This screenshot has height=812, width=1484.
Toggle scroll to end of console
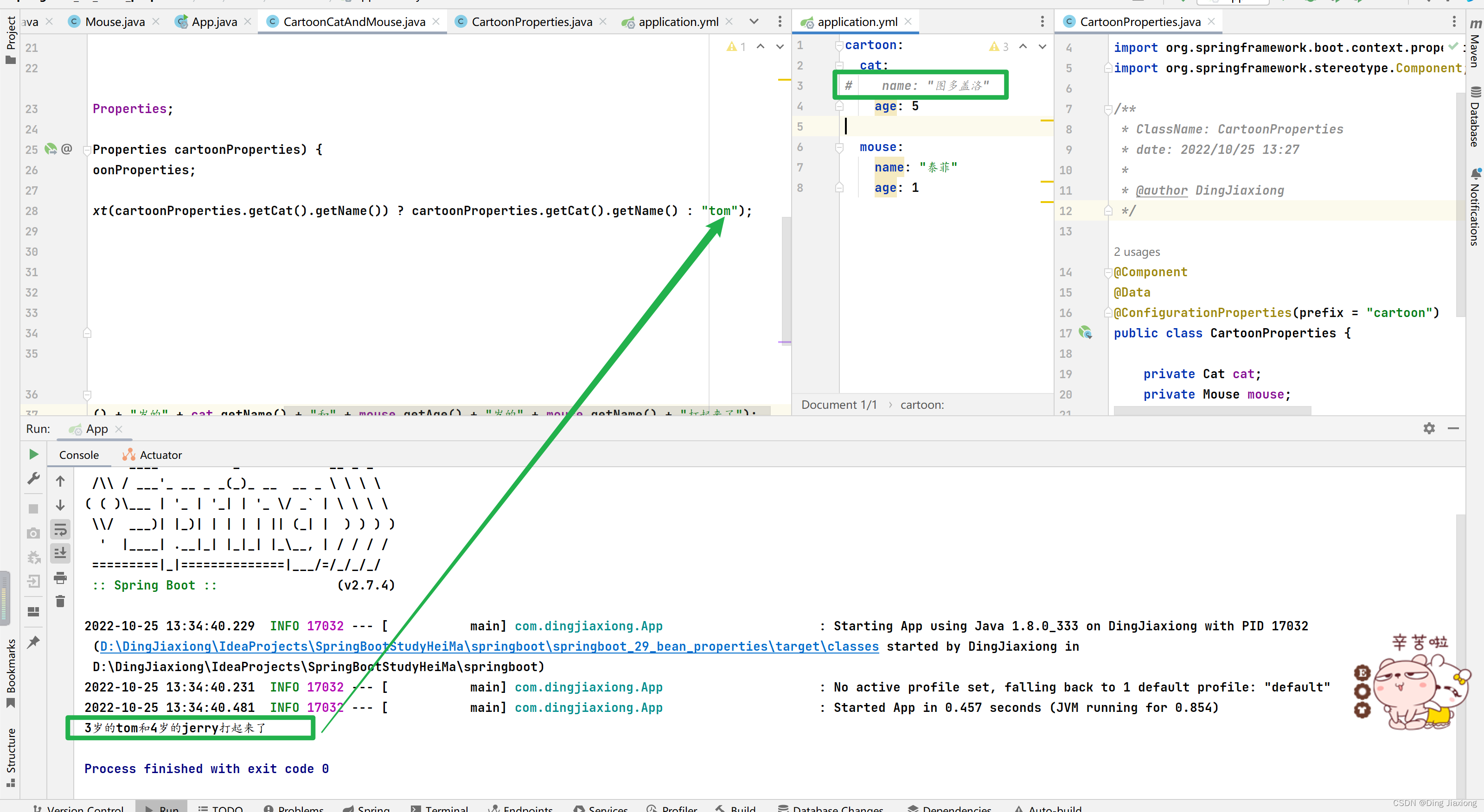click(x=60, y=553)
